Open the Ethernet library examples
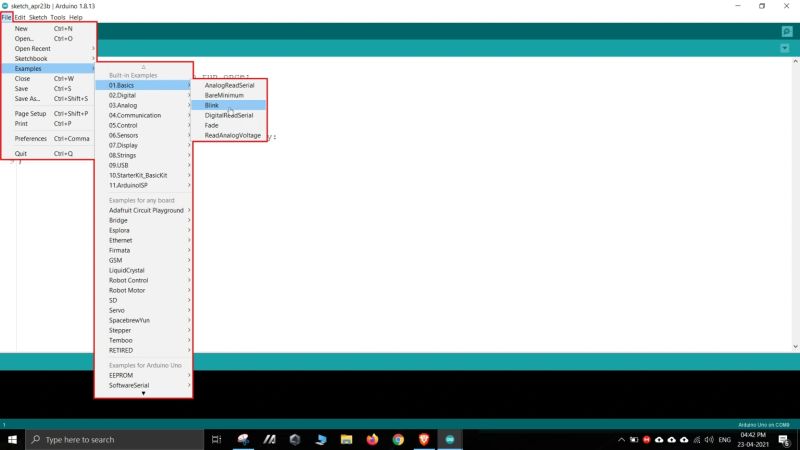Viewport: 800px width, 450px height. click(x=143, y=240)
